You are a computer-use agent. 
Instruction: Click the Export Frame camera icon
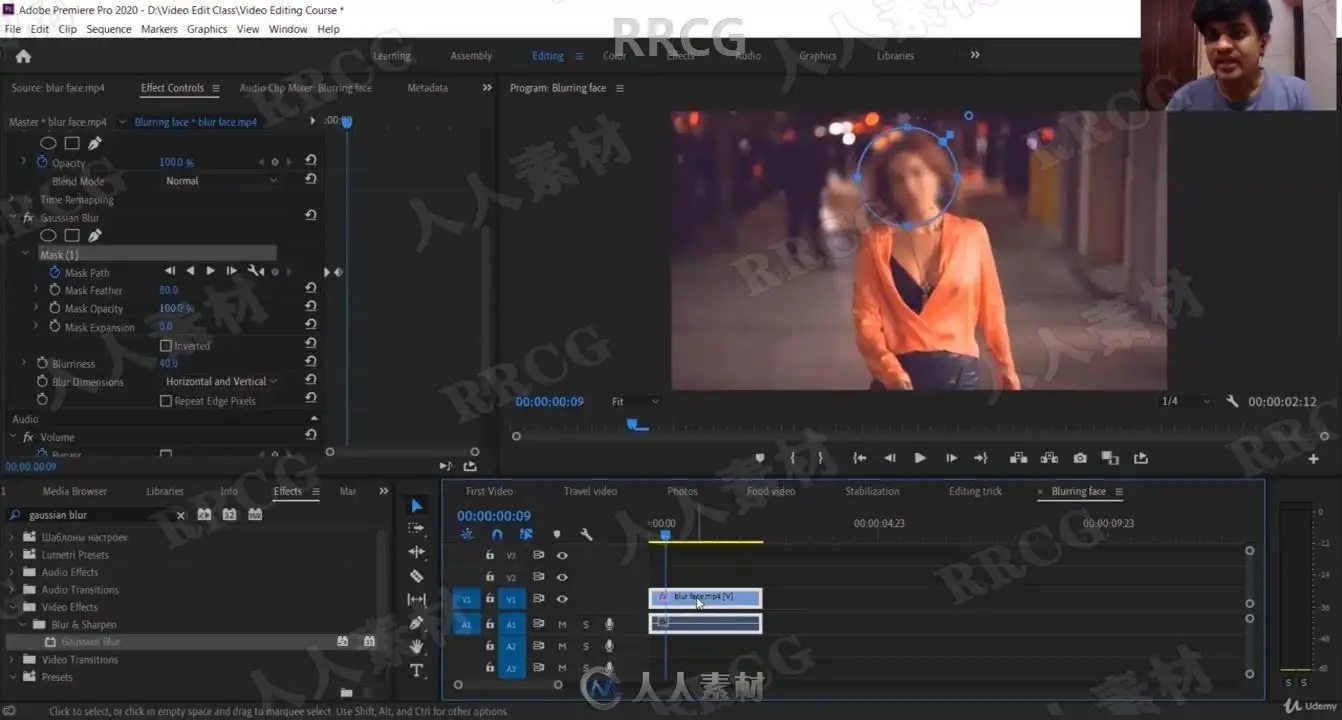1080,458
